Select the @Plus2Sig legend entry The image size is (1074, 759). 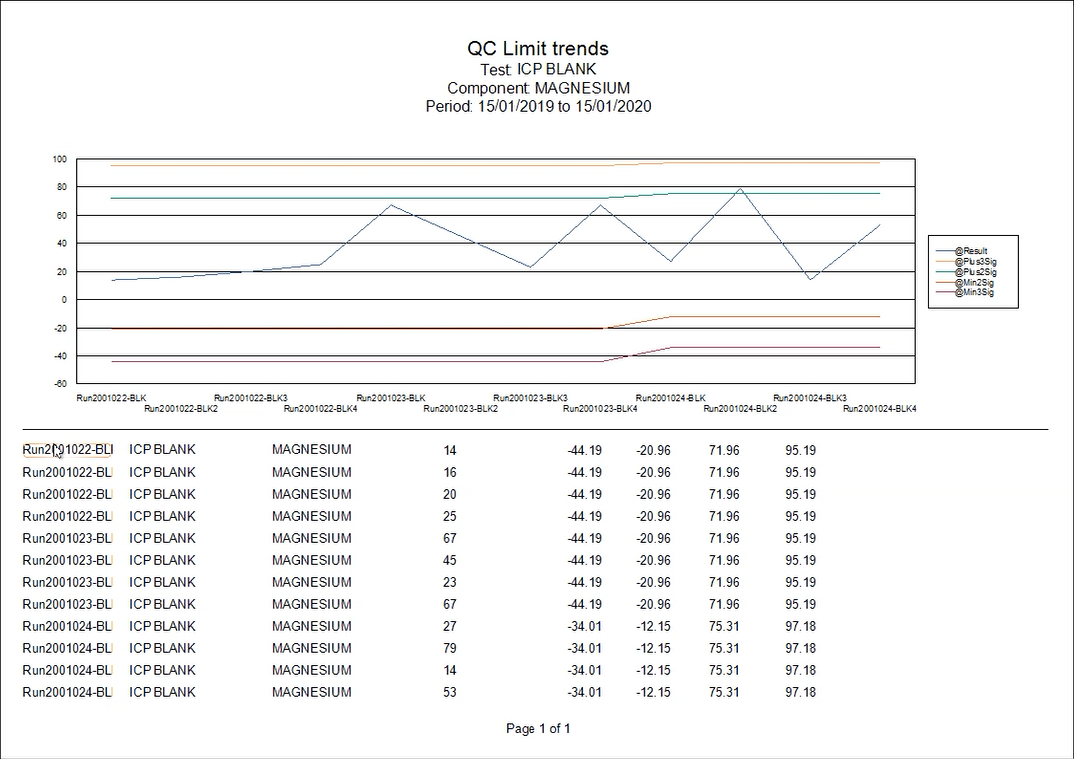point(977,271)
